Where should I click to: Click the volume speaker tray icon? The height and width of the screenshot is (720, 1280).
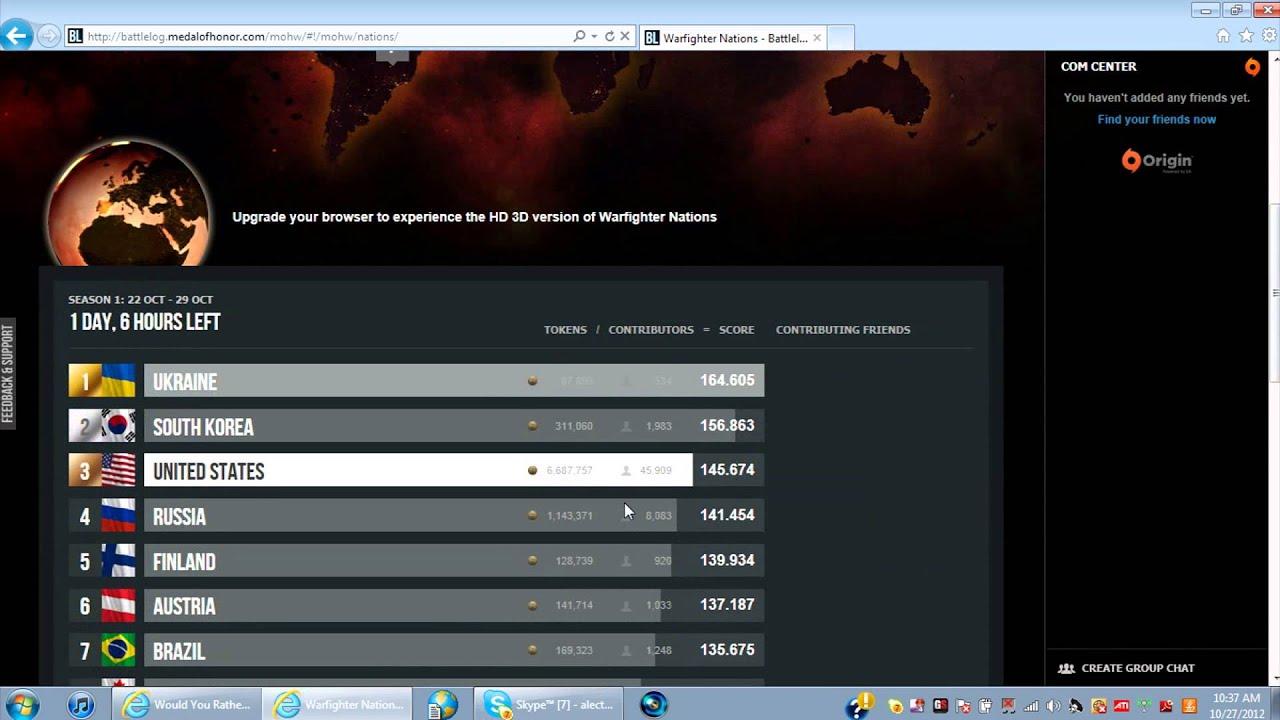pyautogui.click(x=1053, y=706)
